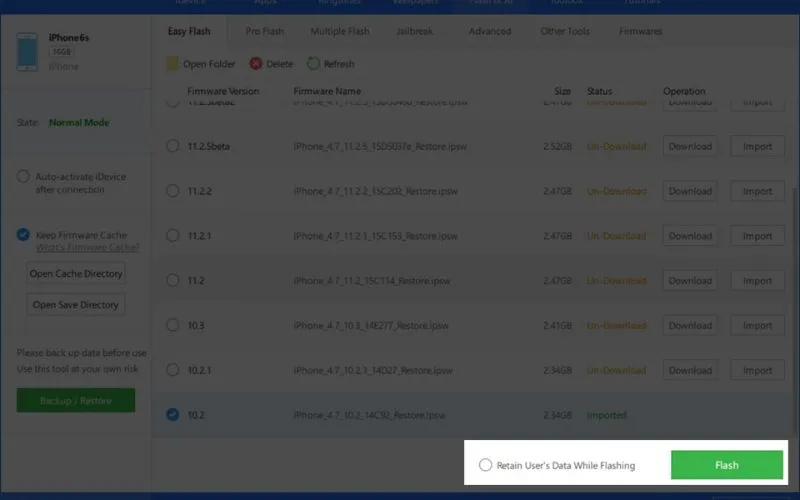Screen dimensions: 800x500
Task: Switch to the Easy Flash tab
Action: tap(189, 31)
